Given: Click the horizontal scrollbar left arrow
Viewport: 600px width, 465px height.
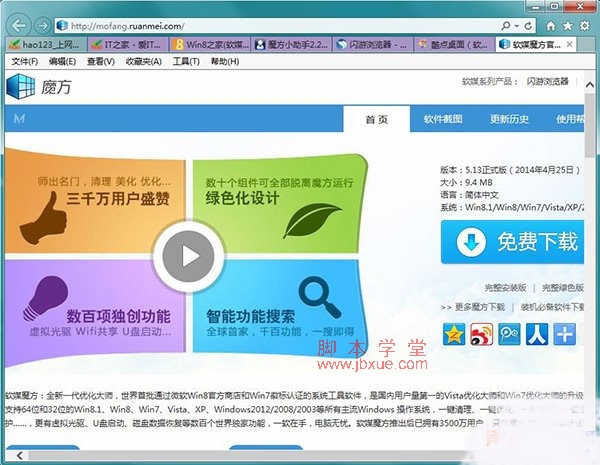Looking at the screenshot, I should (20, 455).
